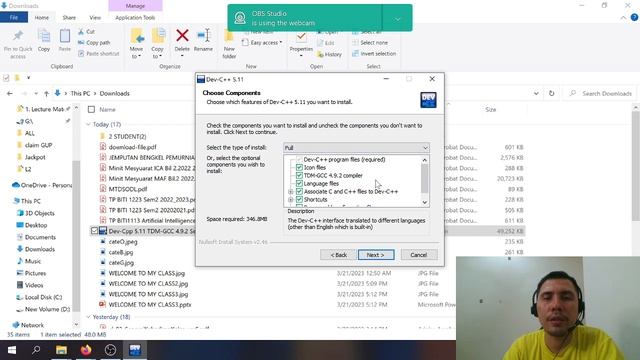This screenshot has width=640, height=360.
Task: Open recent locations dropdown arrow
Action: (36, 93)
